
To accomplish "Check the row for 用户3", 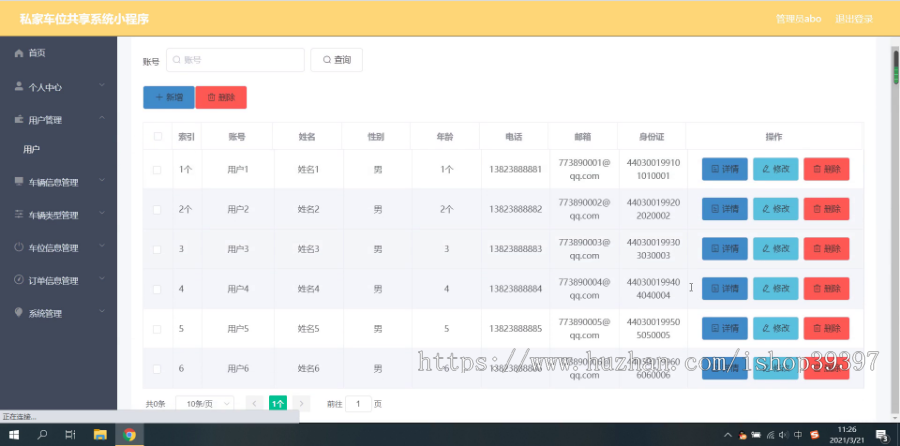I will click(x=157, y=249).
